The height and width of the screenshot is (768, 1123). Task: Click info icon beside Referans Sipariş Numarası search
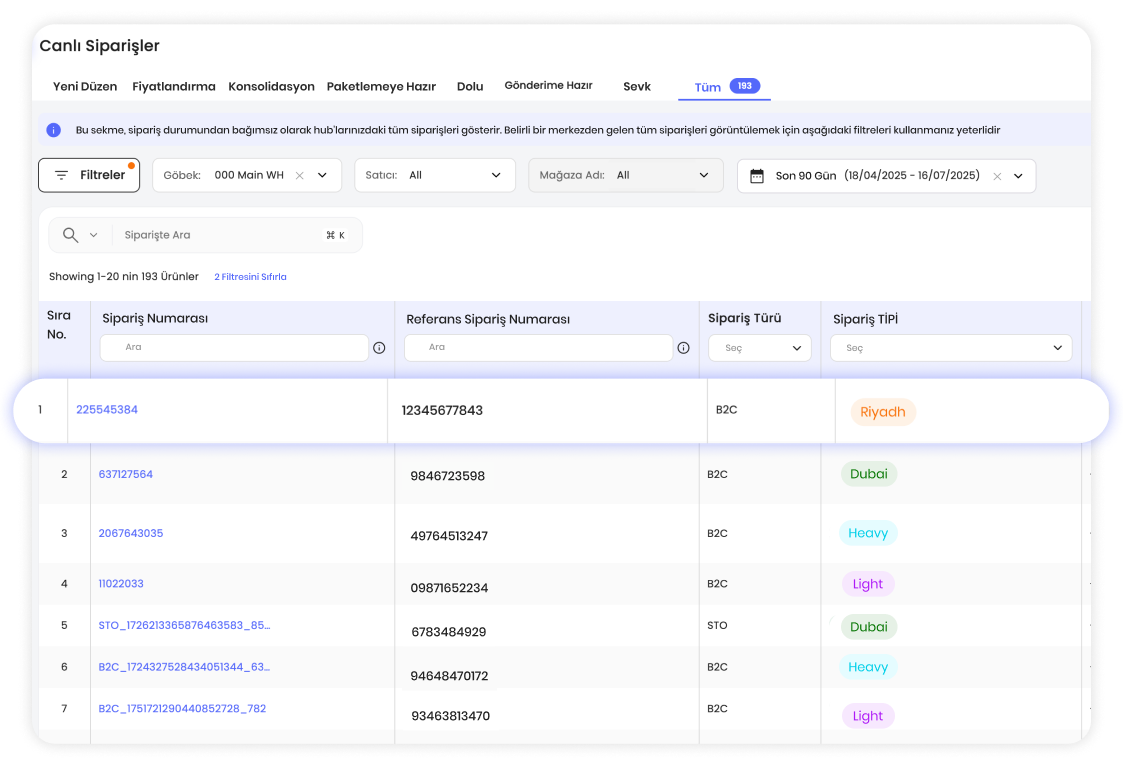(x=683, y=348)
